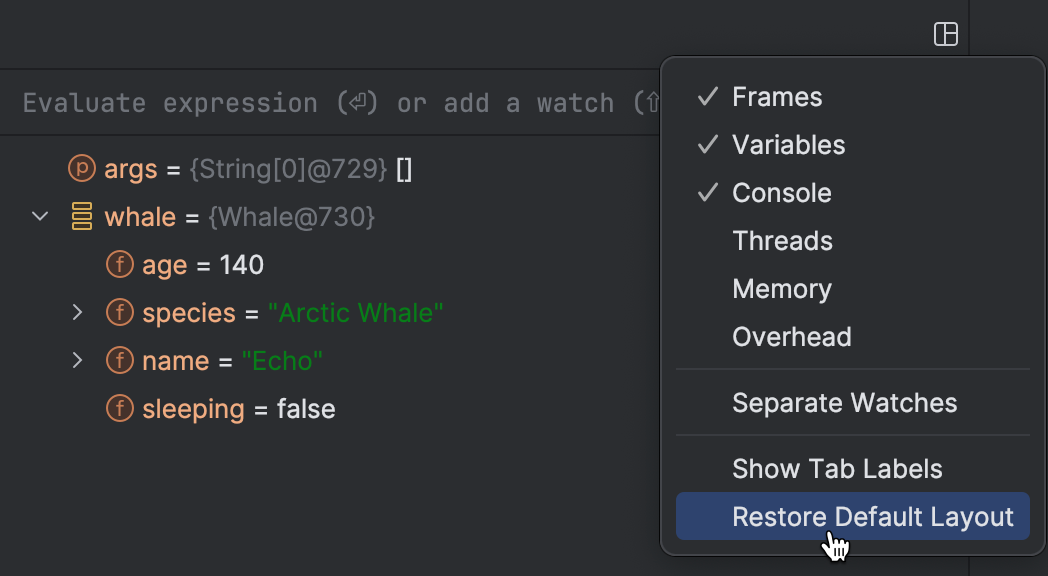Click the field icon beside name
1048x576 pixels.
[x=119, y=360]
